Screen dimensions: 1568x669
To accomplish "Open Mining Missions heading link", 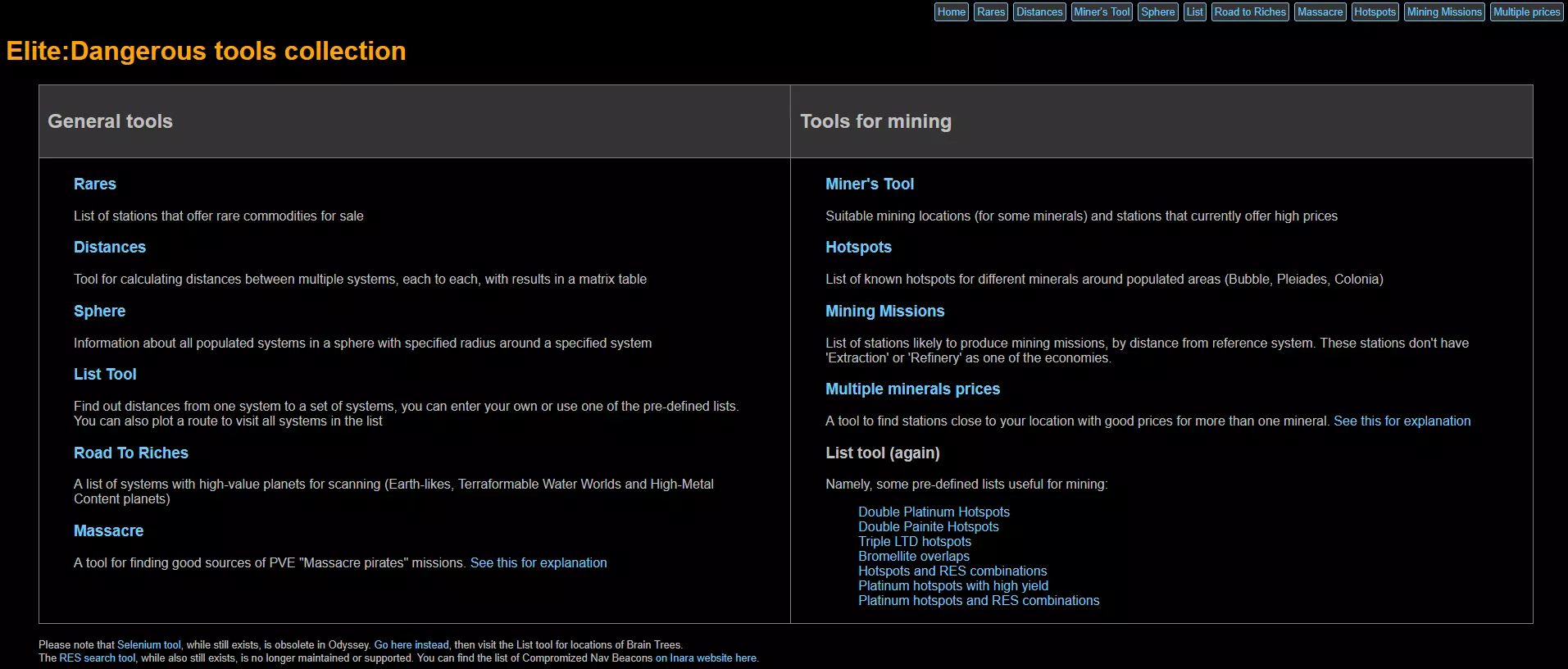I will coord(884,311).
